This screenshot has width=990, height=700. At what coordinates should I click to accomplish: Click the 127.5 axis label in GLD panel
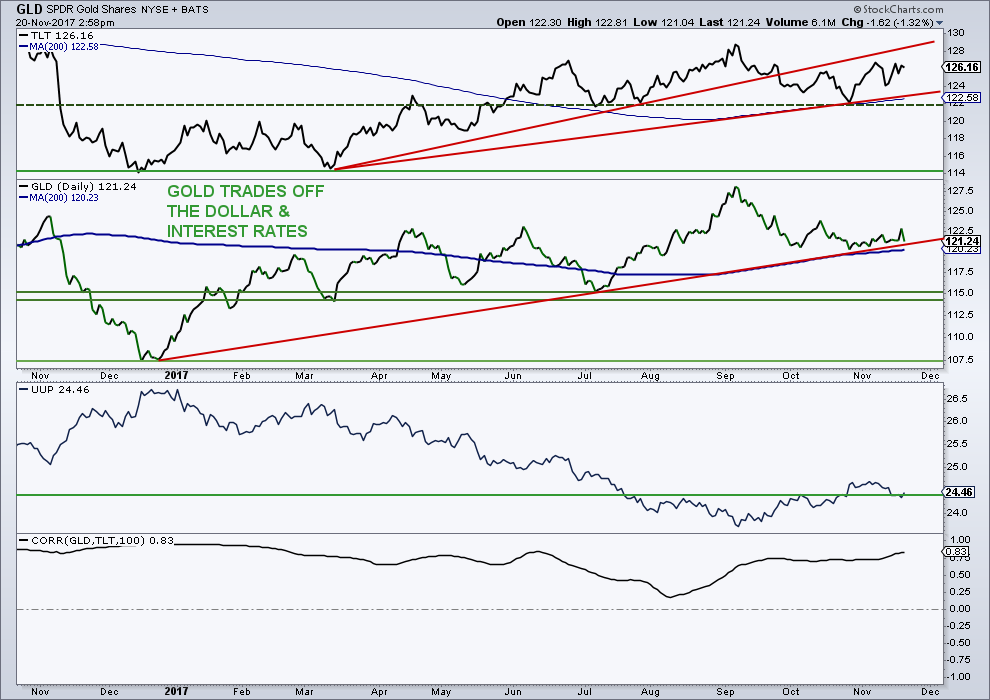tap(960, 191)
